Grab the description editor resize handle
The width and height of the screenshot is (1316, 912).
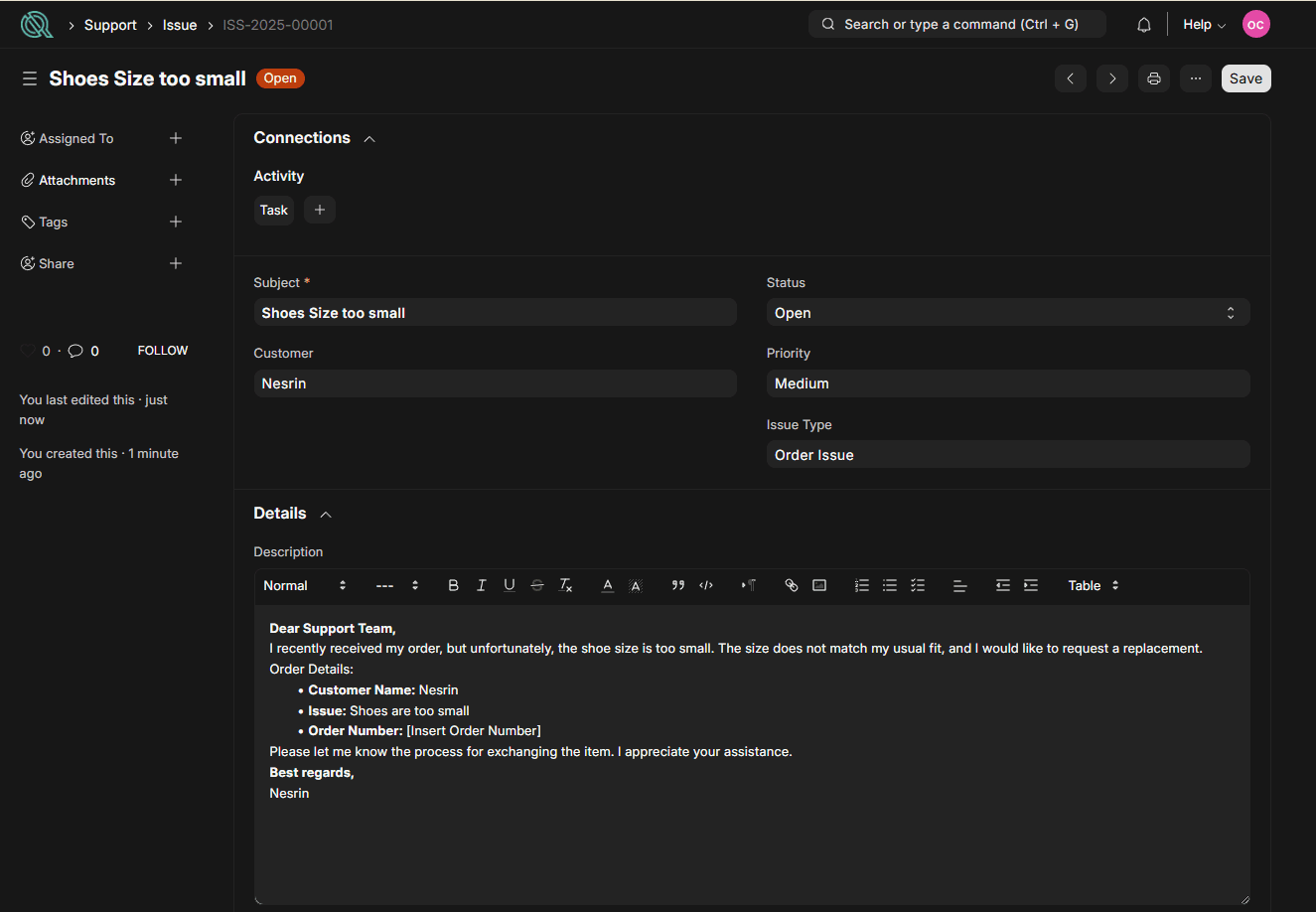pos(1244,899)
